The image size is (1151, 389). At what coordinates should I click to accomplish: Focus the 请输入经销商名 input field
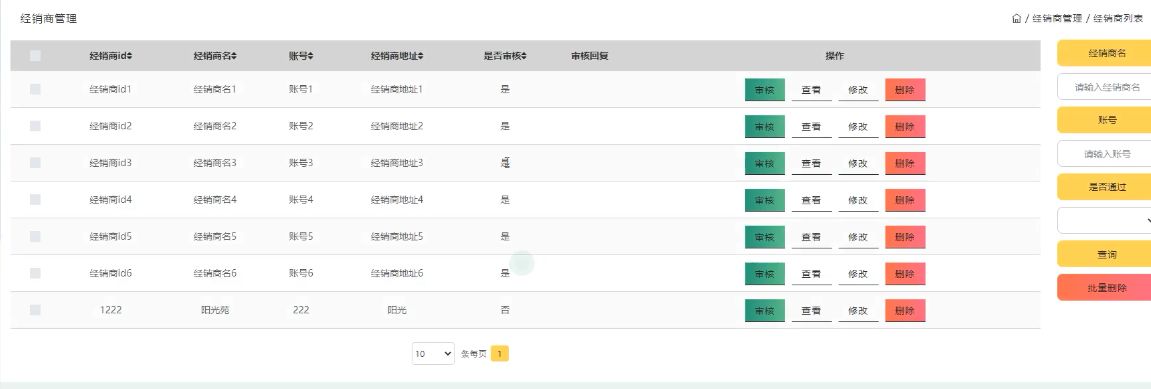pyautogui.click(x=1104, y=87)
